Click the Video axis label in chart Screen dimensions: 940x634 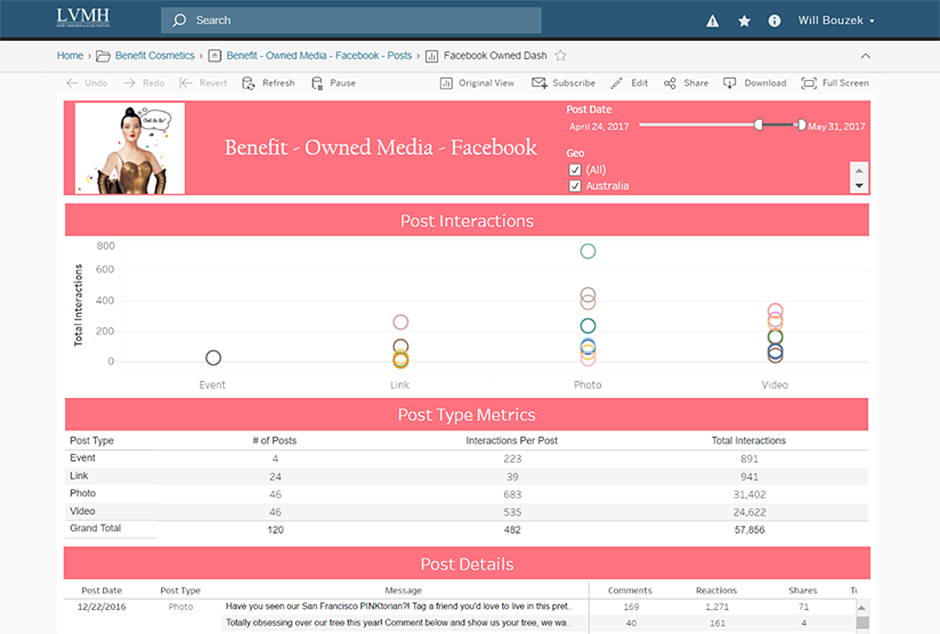point(775,385)
